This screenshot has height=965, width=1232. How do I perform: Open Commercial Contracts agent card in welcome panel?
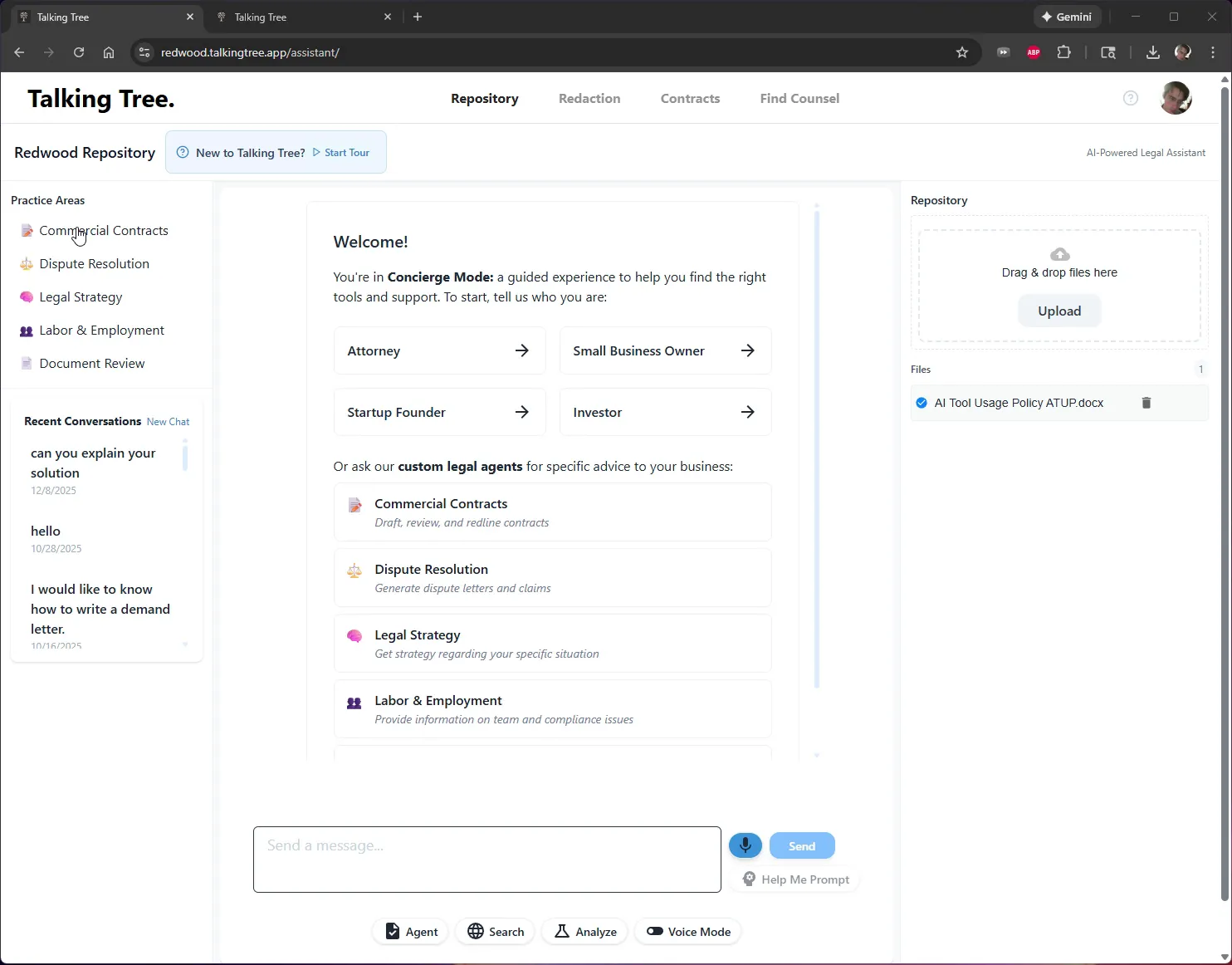tap(552, 512)
